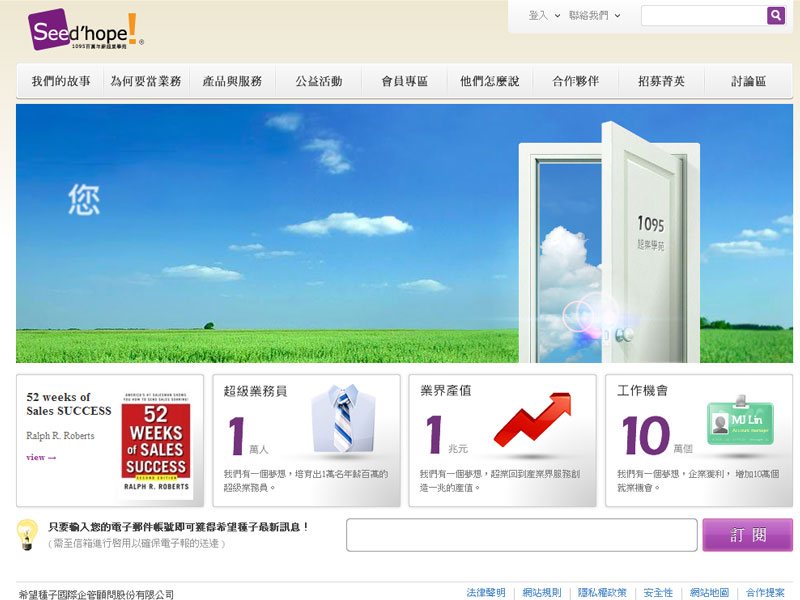Image resolution: width=800 pixels, height=600 pixels.
Task: Open the 產品與服務 menu
Action: pos(232,81)
